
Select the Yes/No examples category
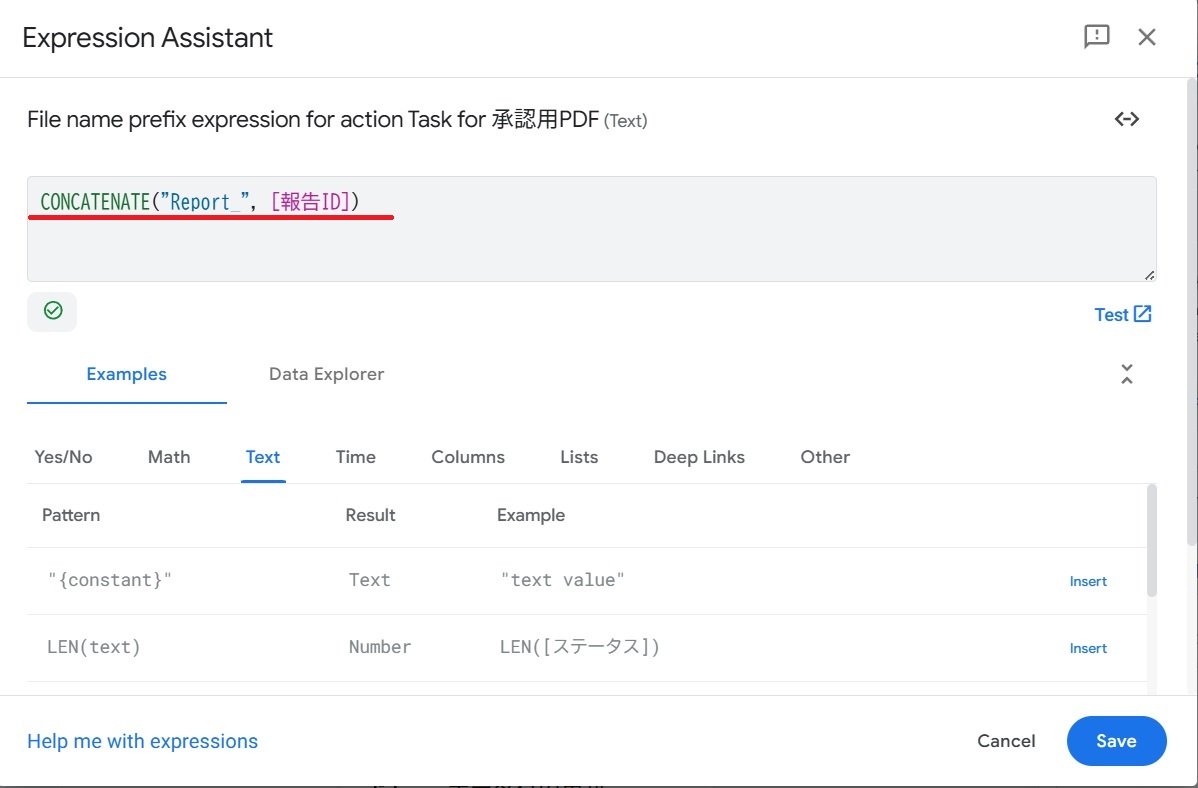click(x=63, y=457)
